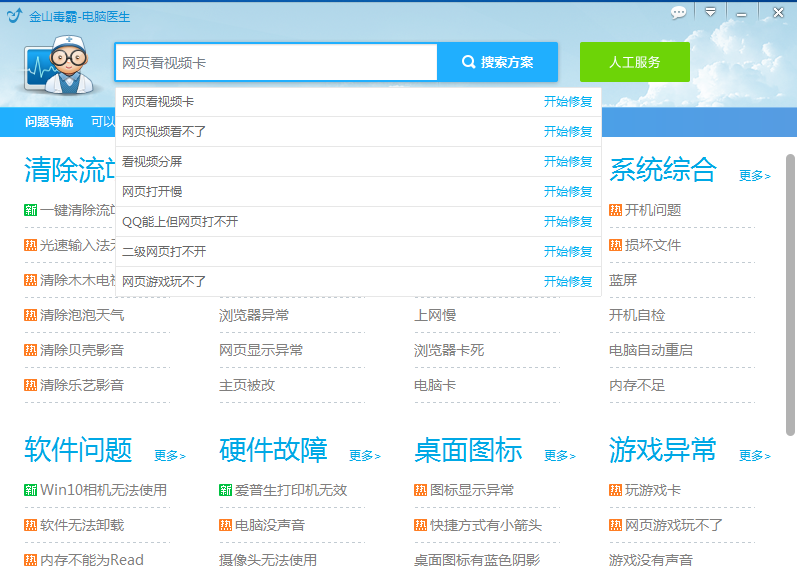The image size is (797, 572).
Task: Click the green 人工服务 button
Action: click(634, 62)
